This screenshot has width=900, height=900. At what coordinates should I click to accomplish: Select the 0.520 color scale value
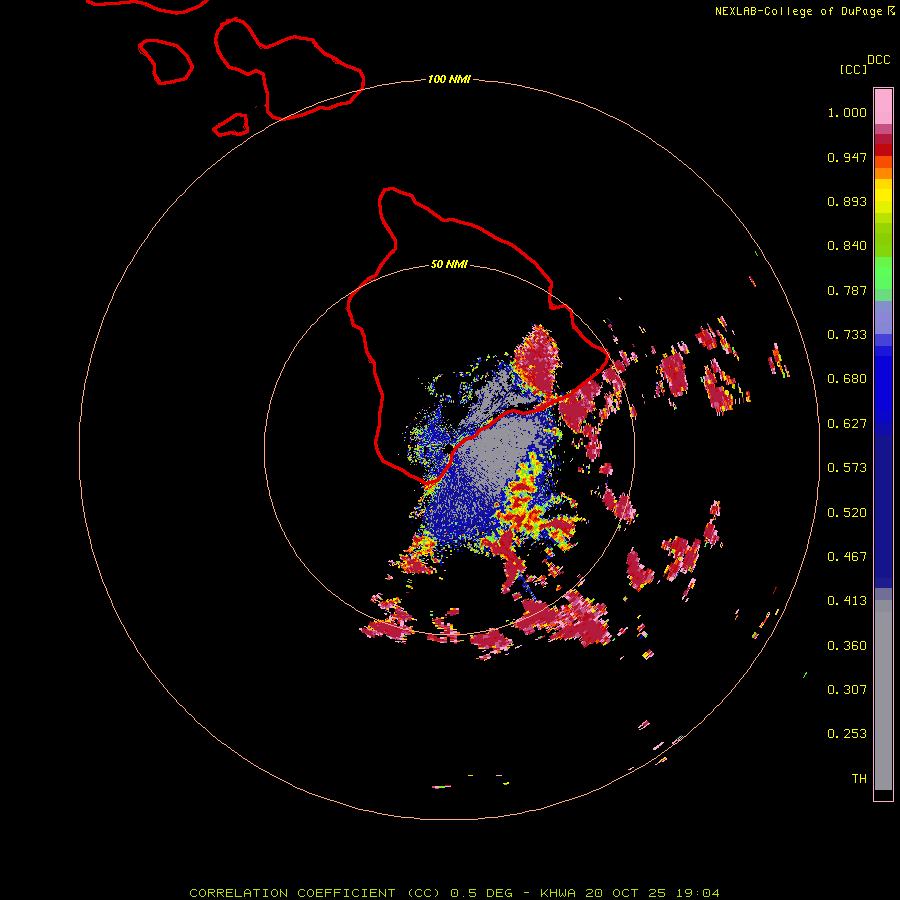click(847, 513)
